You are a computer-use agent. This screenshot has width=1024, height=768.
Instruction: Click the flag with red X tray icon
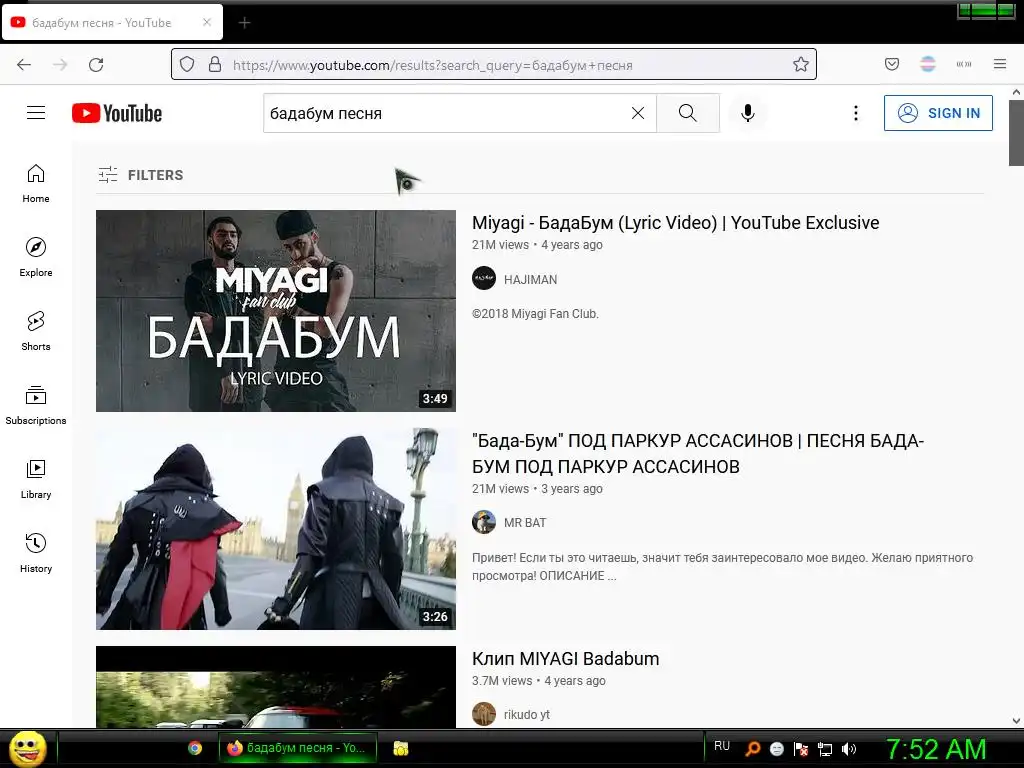801,749
